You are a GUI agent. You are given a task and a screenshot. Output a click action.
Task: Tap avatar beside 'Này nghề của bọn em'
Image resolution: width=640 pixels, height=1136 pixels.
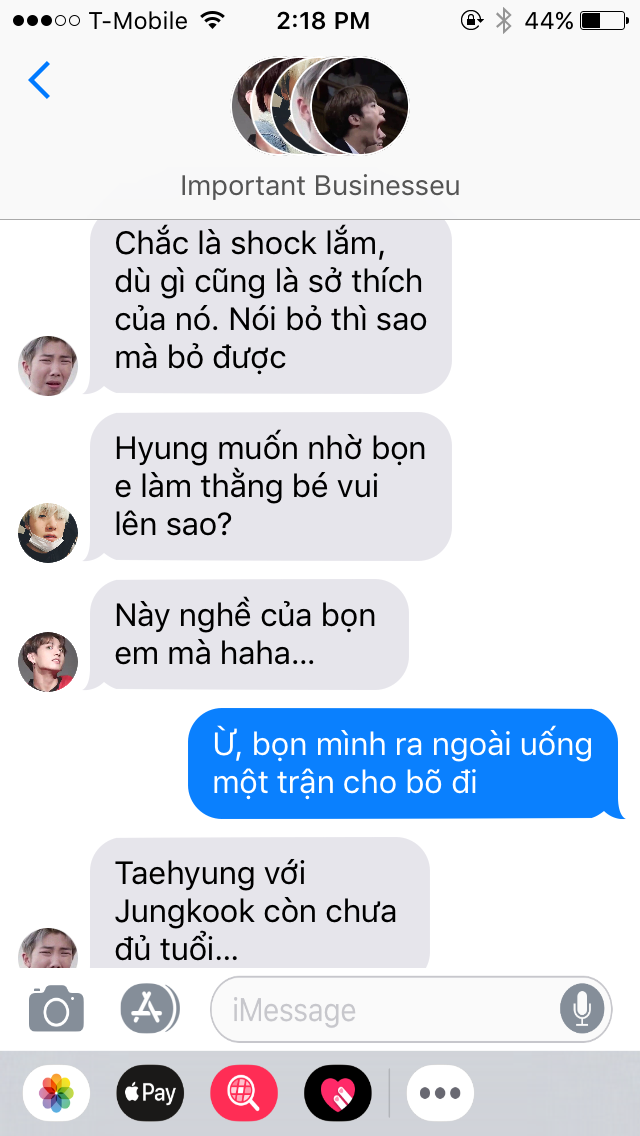click(47, 661)
